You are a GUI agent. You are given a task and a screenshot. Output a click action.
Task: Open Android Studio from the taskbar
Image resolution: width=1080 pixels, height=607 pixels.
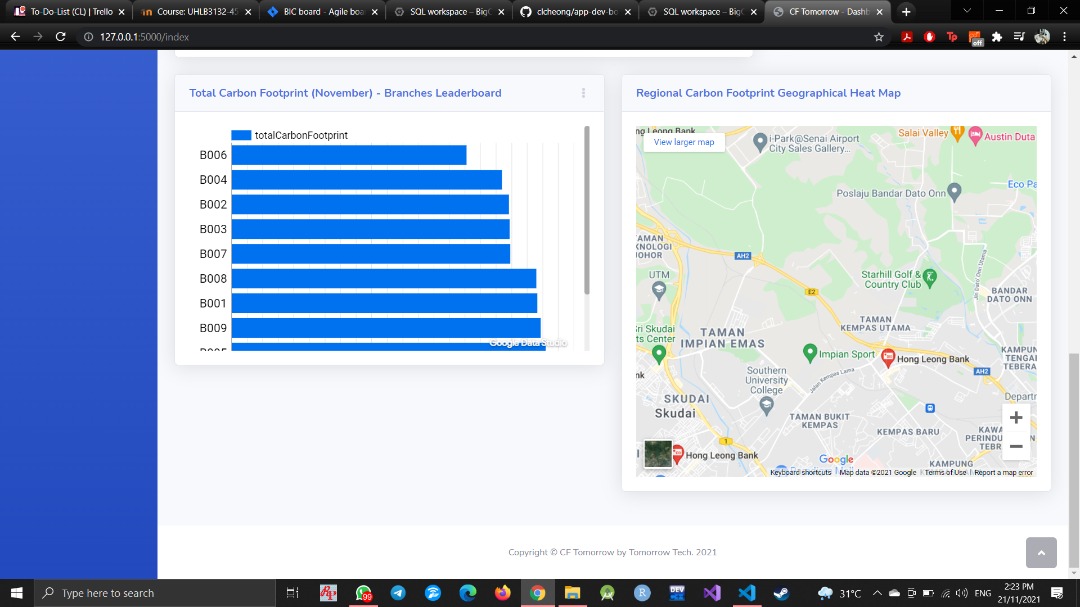tap(608, 593)
